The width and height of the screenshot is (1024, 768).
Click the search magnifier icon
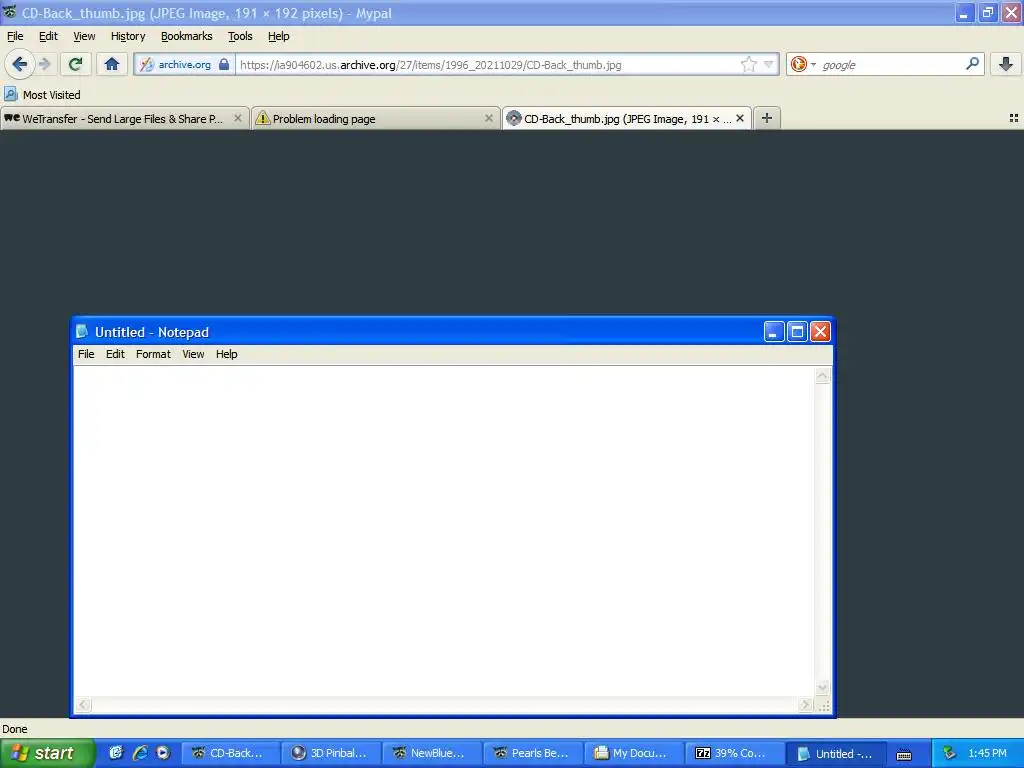point(972,64)
